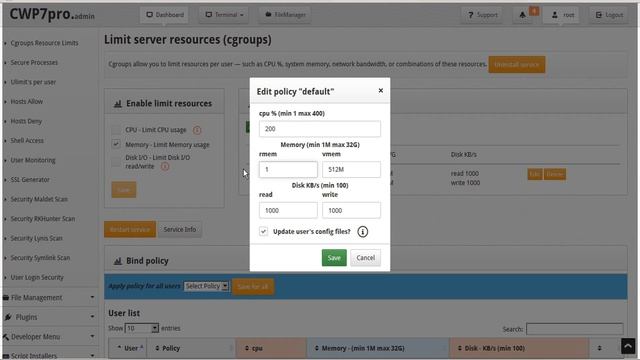
Task: Click the wrench icon of Developer Menu
Action: pos(6,337)
